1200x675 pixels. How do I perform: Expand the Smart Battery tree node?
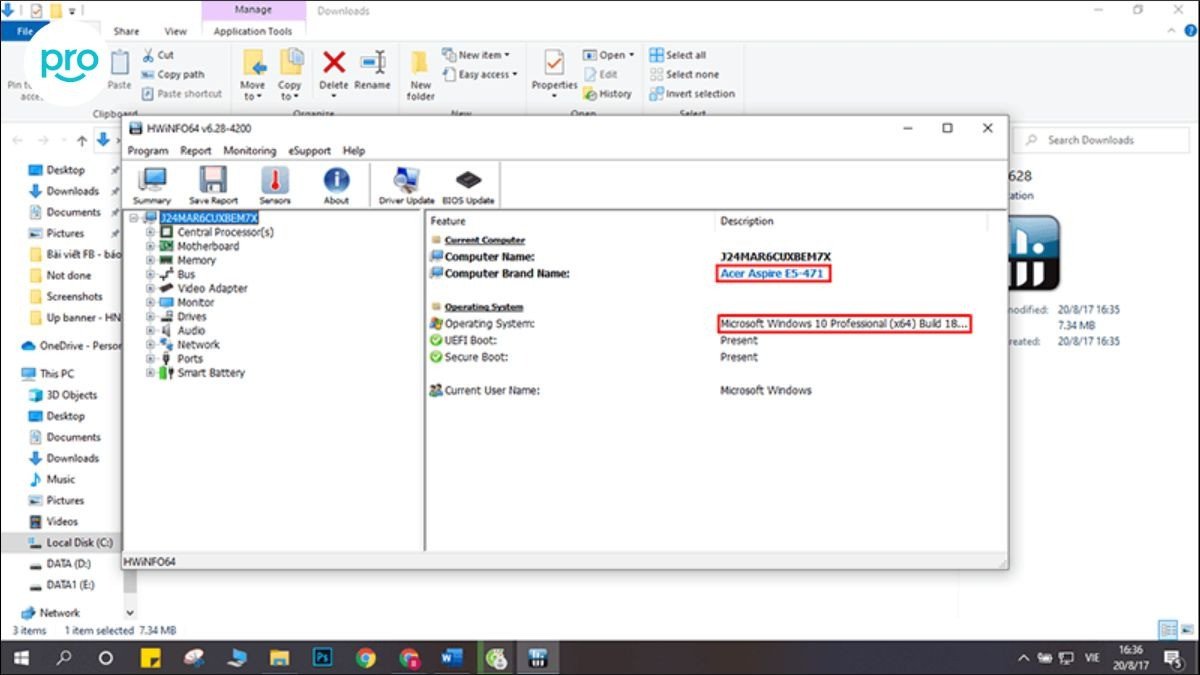pyautogui.click(x=150, y=373)
